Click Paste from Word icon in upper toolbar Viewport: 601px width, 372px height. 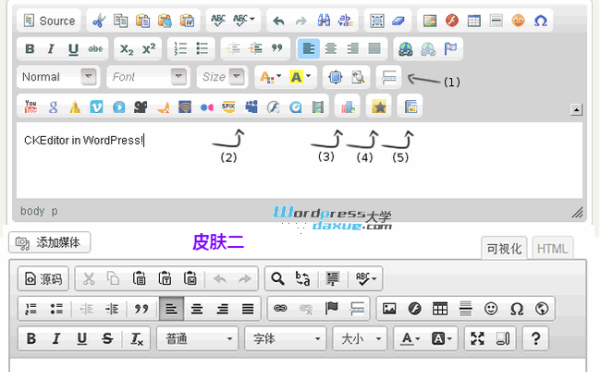(x=187, y=20)
